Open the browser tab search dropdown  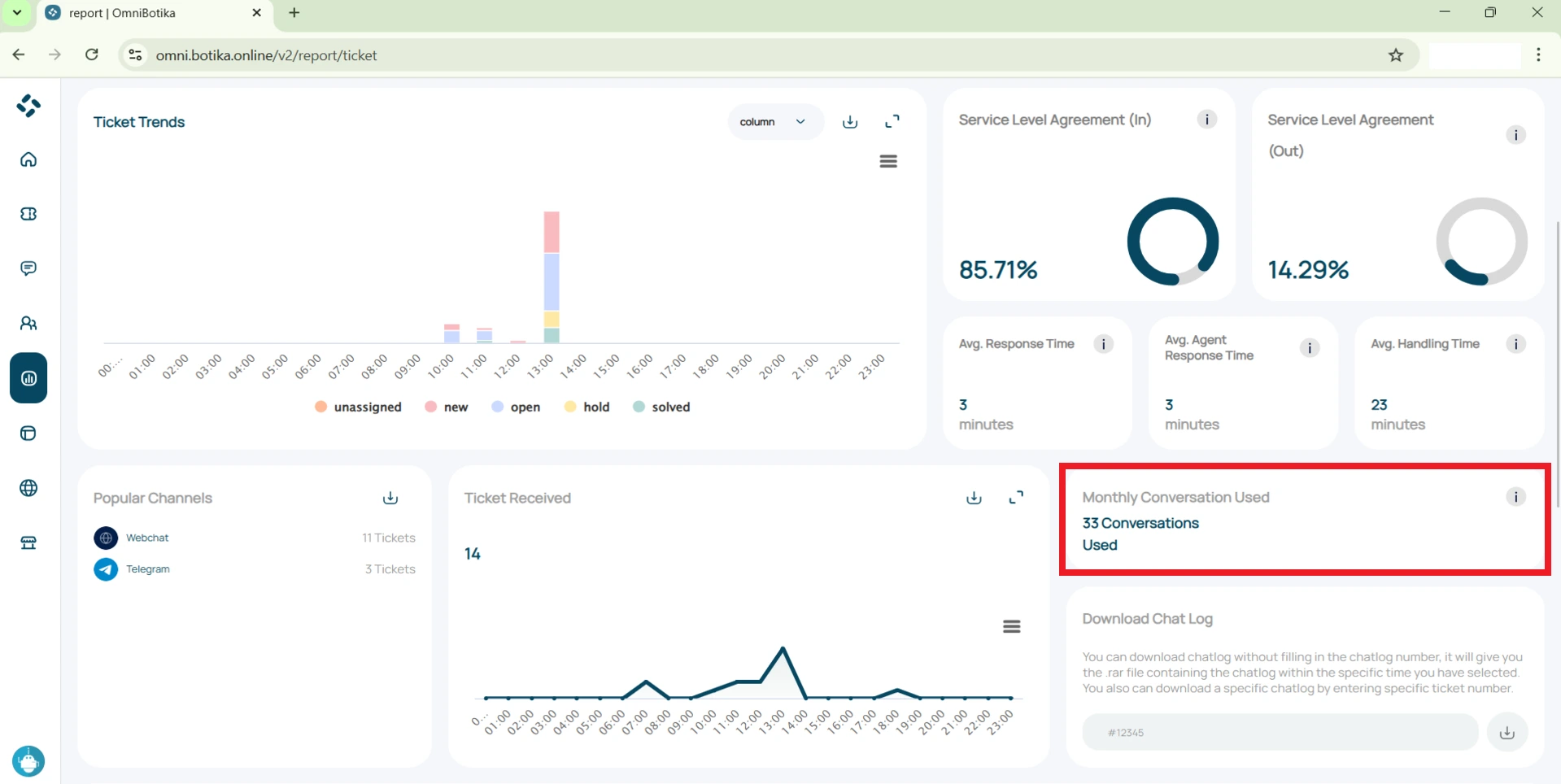tap(16, 13)
